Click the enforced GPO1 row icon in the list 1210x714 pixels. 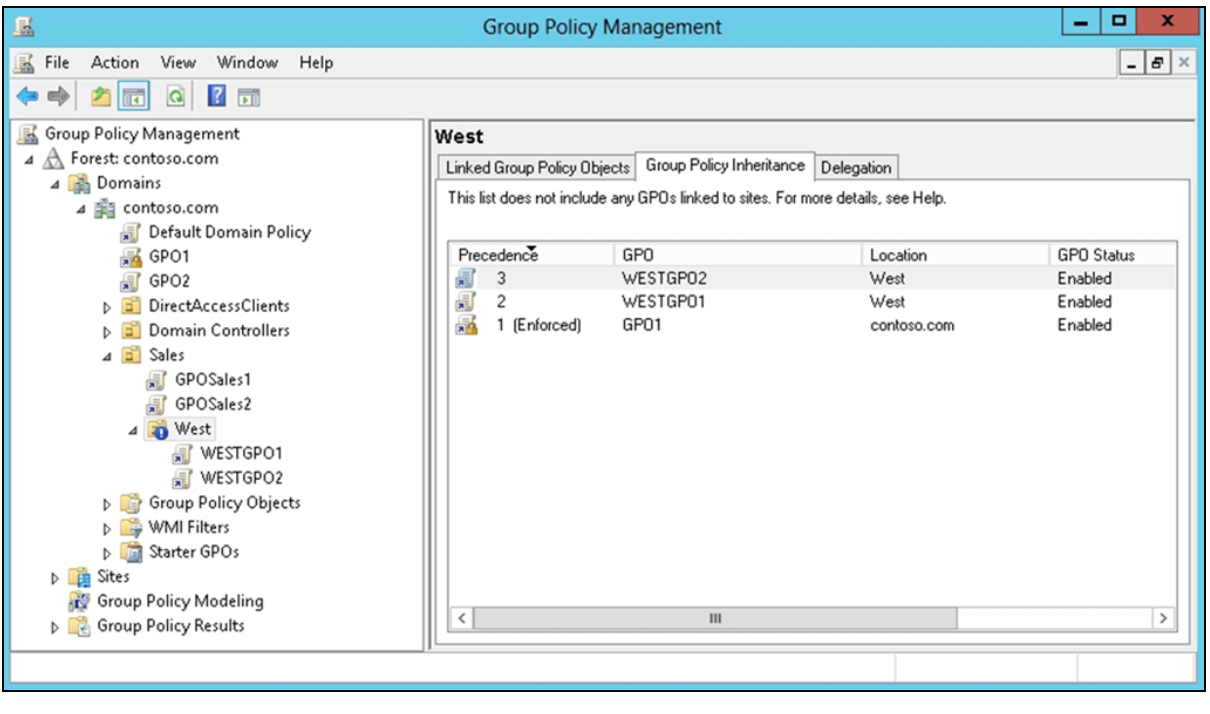pyautogui.click(x=466, y=326)
